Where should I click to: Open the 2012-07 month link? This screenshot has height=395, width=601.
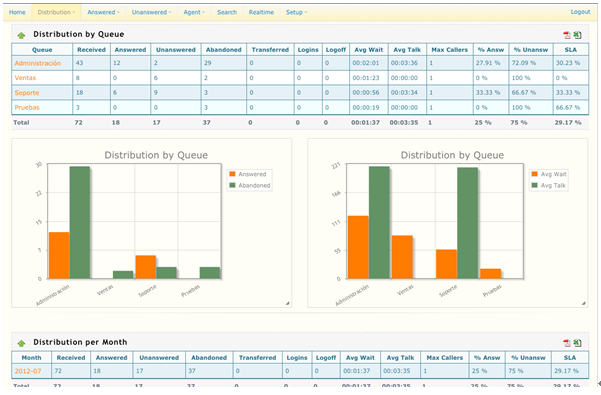pos(28,371)
